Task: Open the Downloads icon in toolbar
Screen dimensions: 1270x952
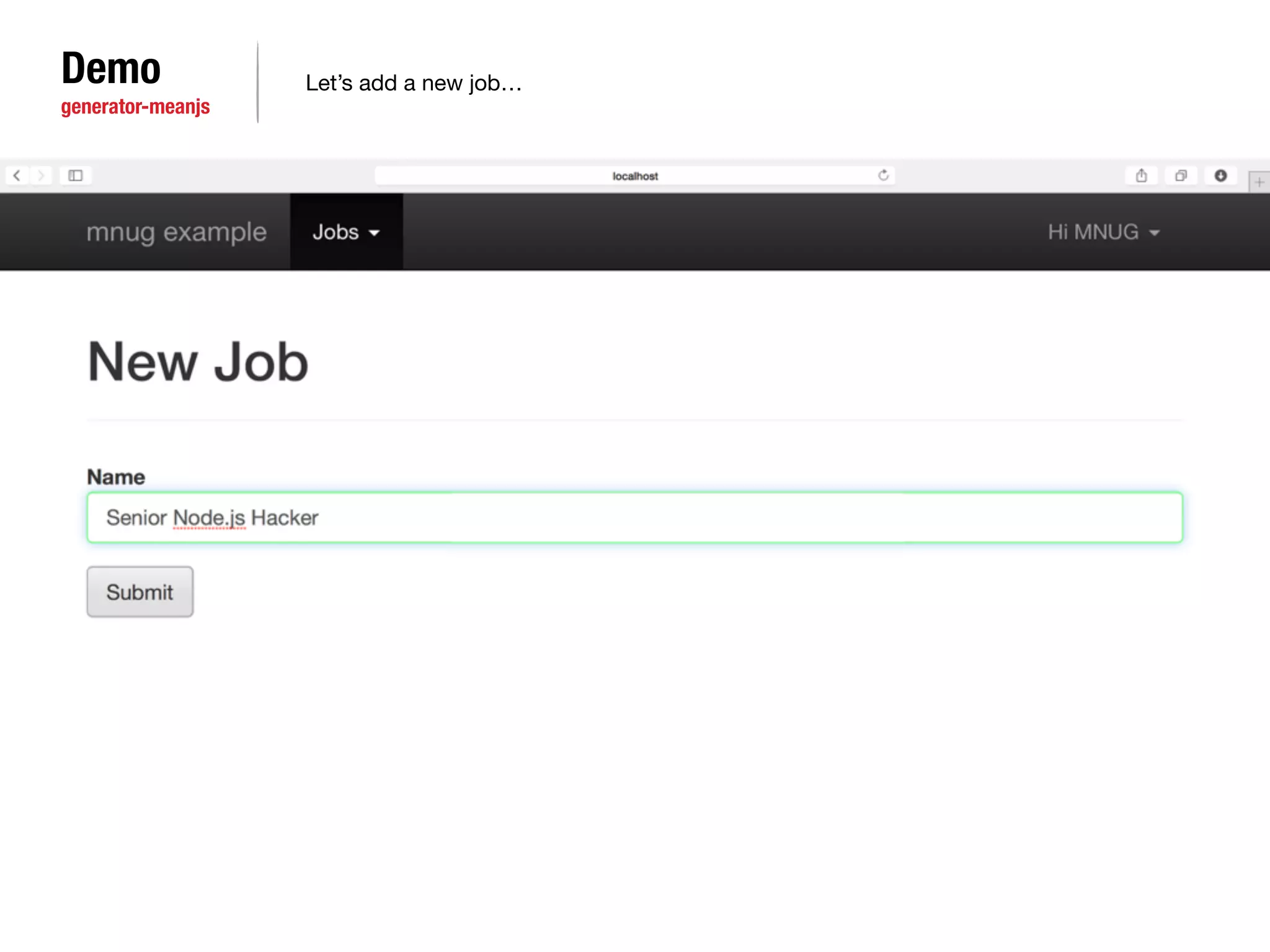Action: point(1220,175)
